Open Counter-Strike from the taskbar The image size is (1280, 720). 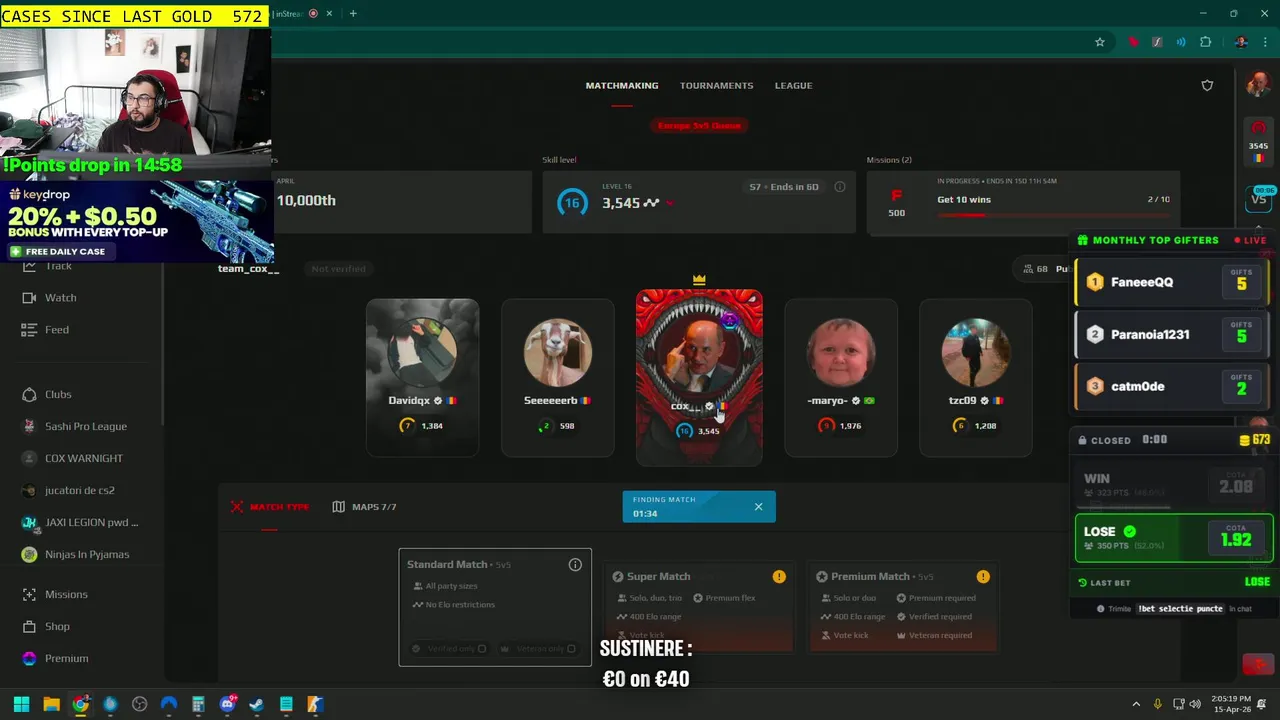pos(315,704)
